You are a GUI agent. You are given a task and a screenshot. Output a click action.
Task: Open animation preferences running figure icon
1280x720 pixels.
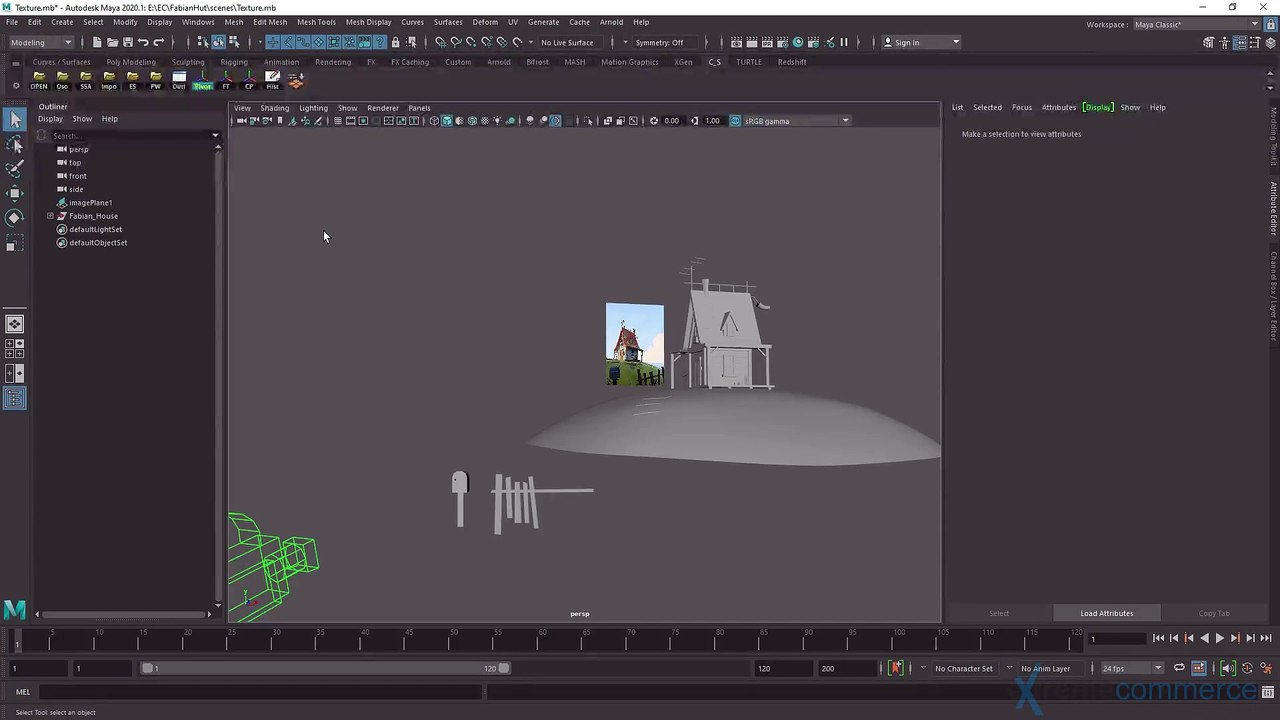tap(1266, 668)
